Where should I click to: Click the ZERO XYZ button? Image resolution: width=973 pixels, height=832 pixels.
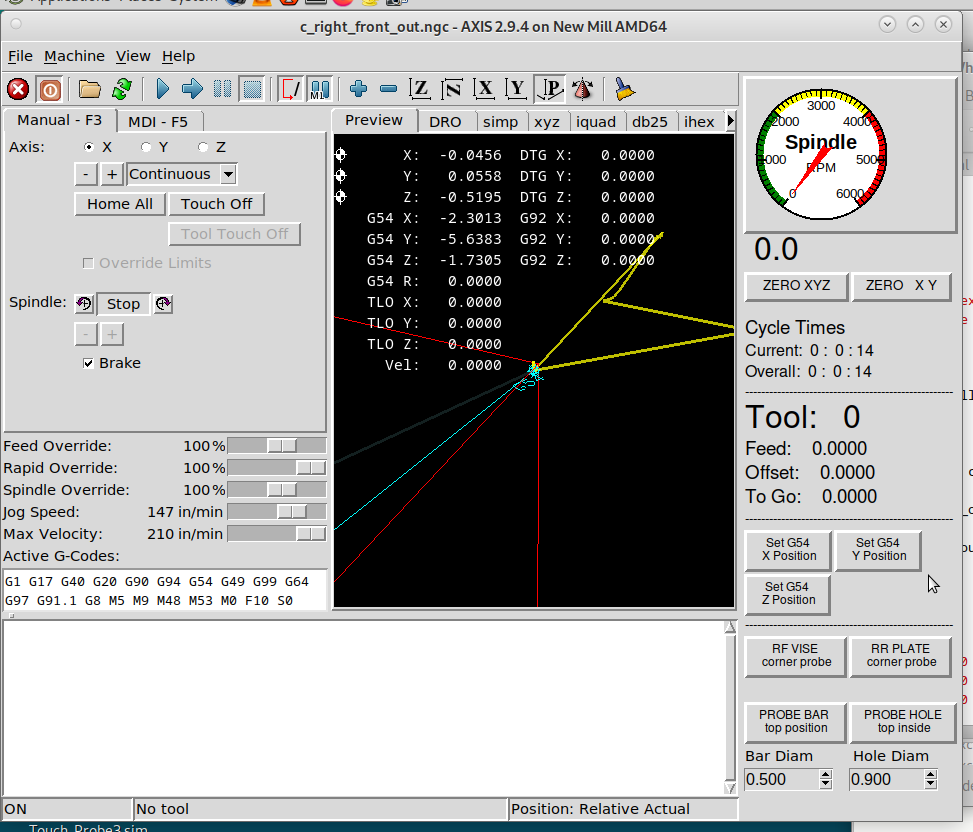point(796,285)
